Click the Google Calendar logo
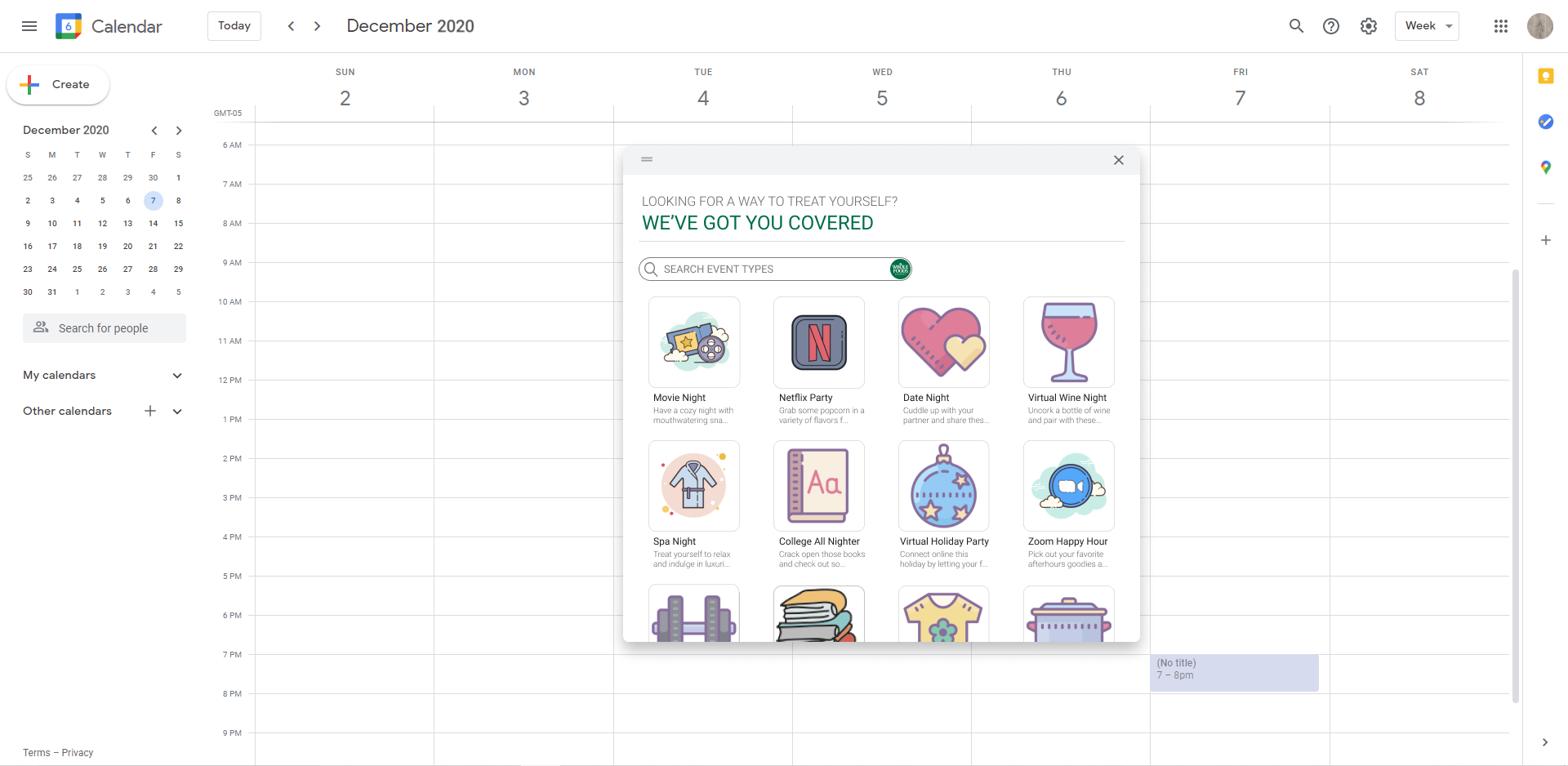Viewport: 1568px width, 766px height. pos(69,26)
